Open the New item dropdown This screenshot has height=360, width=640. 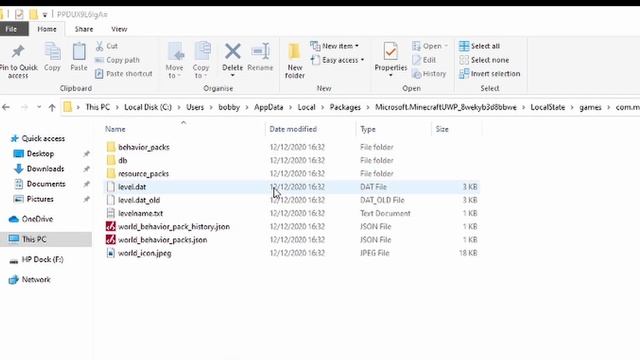334,46
